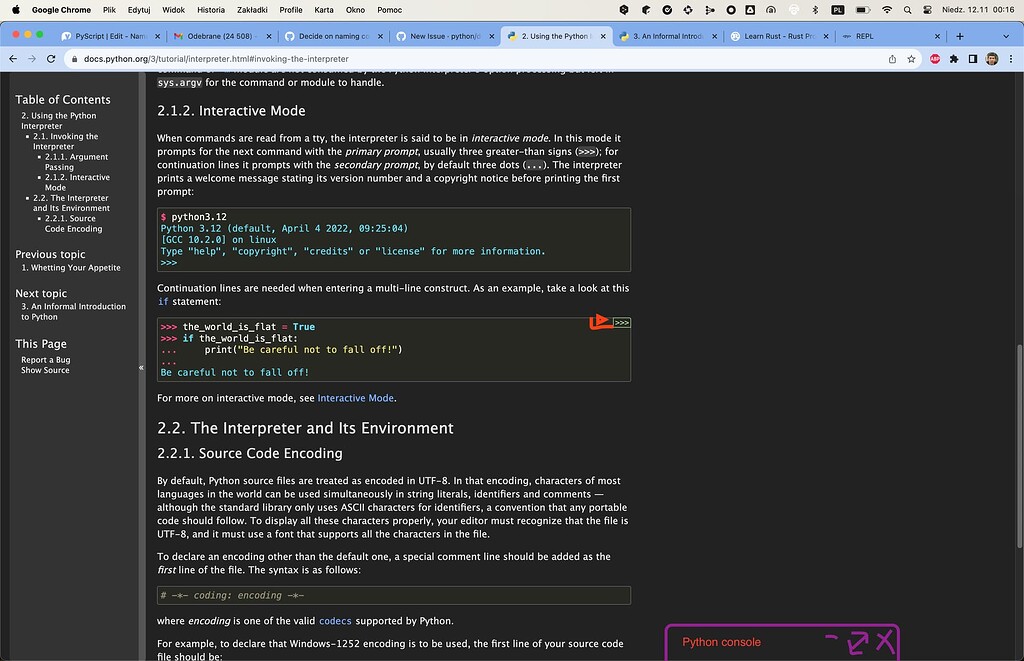Click the Report a Bug link

pyautogui.click(x=44, y=359)
